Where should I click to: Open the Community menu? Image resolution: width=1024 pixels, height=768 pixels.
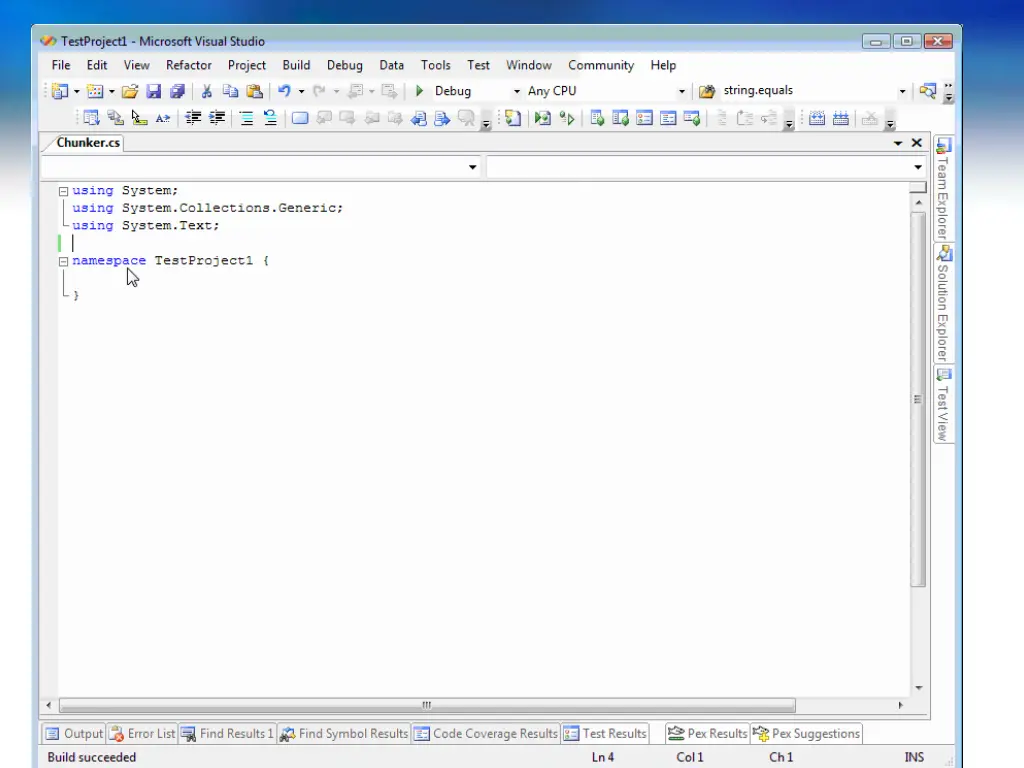(x=601, y=65)
